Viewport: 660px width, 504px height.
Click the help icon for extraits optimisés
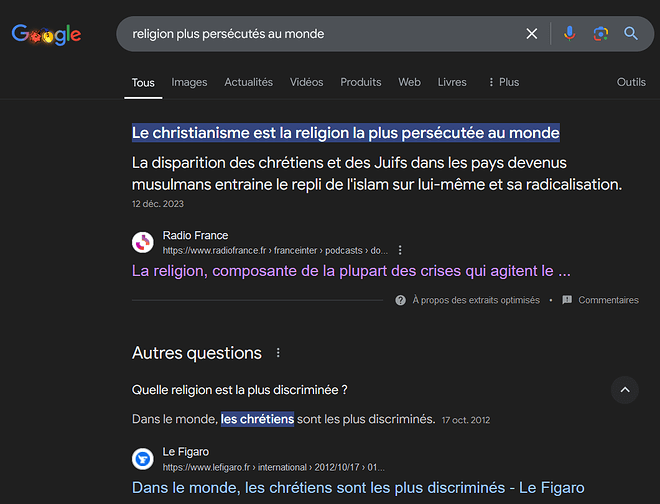(x=400, y=300)
